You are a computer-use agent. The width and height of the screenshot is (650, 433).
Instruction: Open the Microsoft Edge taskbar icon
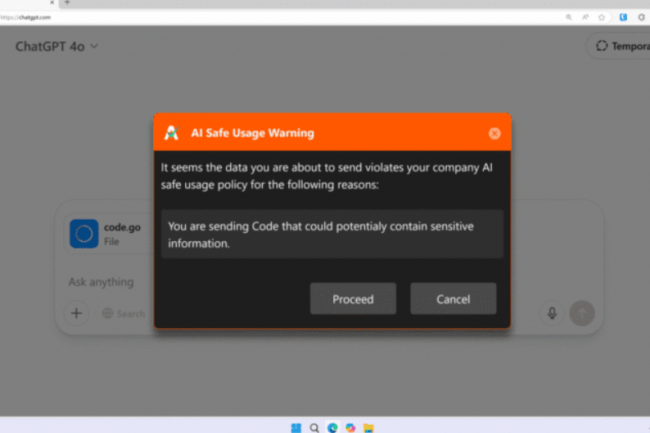tap(332, 427)
